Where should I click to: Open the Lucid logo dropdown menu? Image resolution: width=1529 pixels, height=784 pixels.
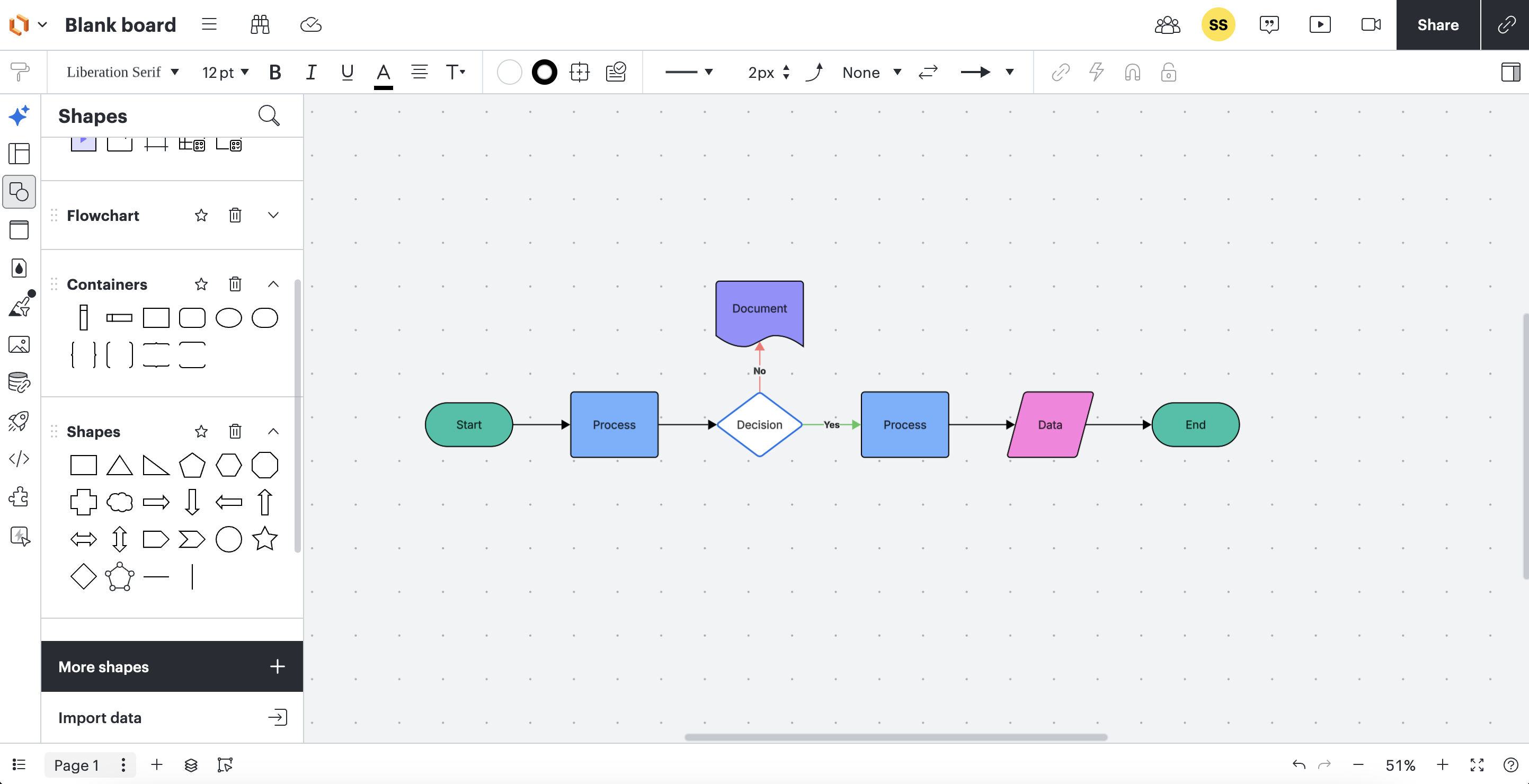pos(29,24)
